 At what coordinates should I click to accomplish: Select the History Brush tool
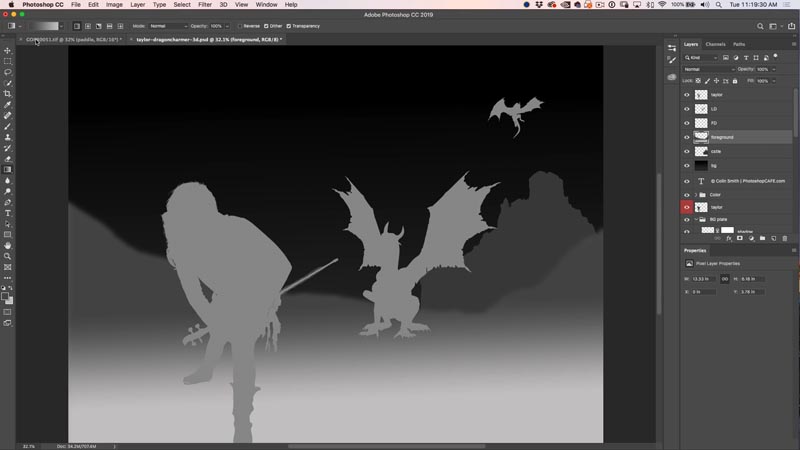(x=8, y=148)
